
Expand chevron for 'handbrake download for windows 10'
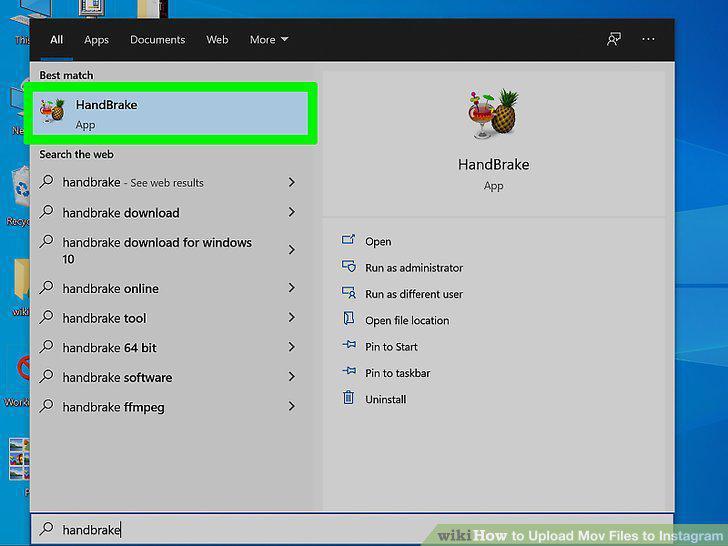tap(292, 250)
